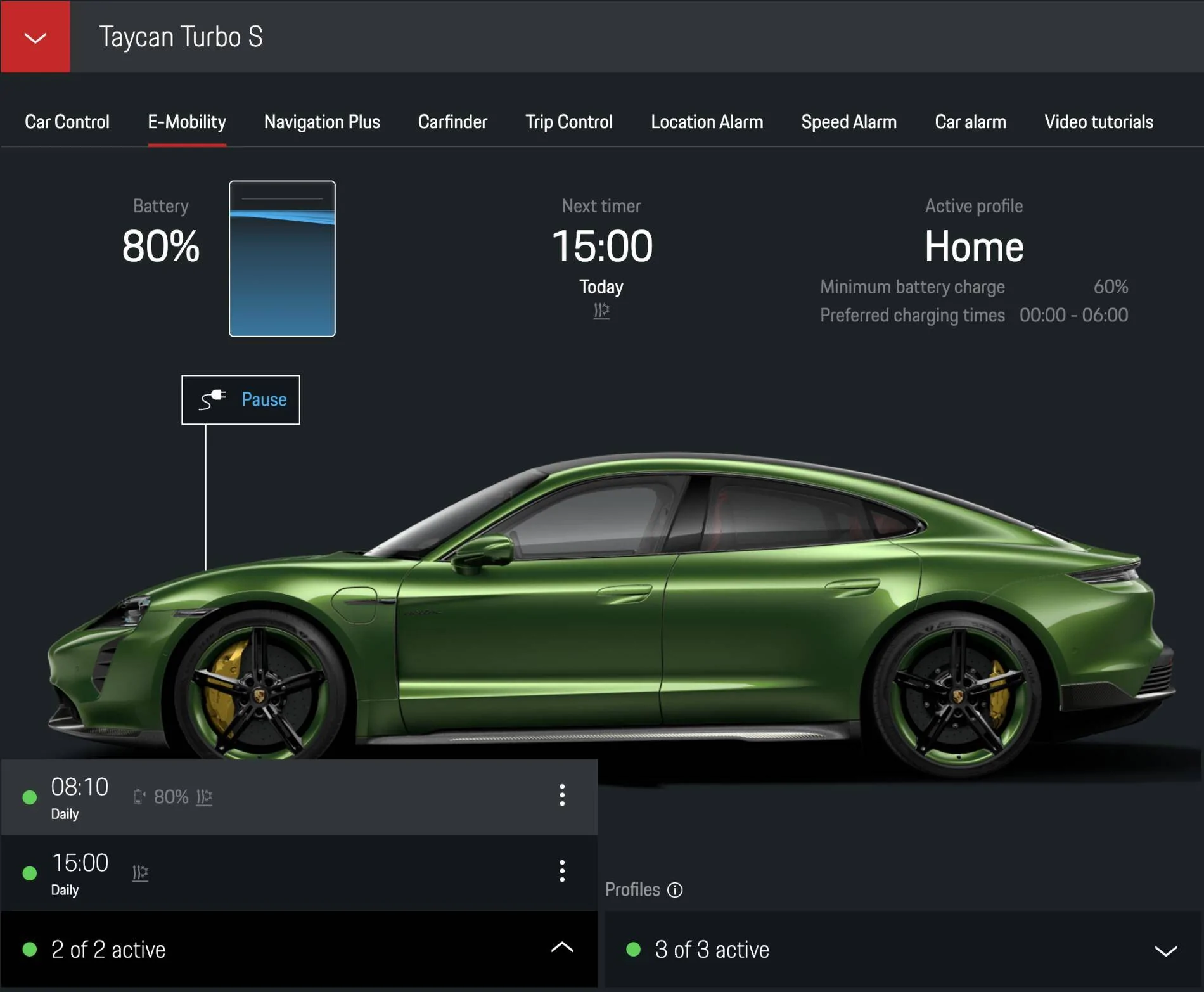
Task: Click green dot beside 3 of 3 active
Action: (x=633, y=949)
